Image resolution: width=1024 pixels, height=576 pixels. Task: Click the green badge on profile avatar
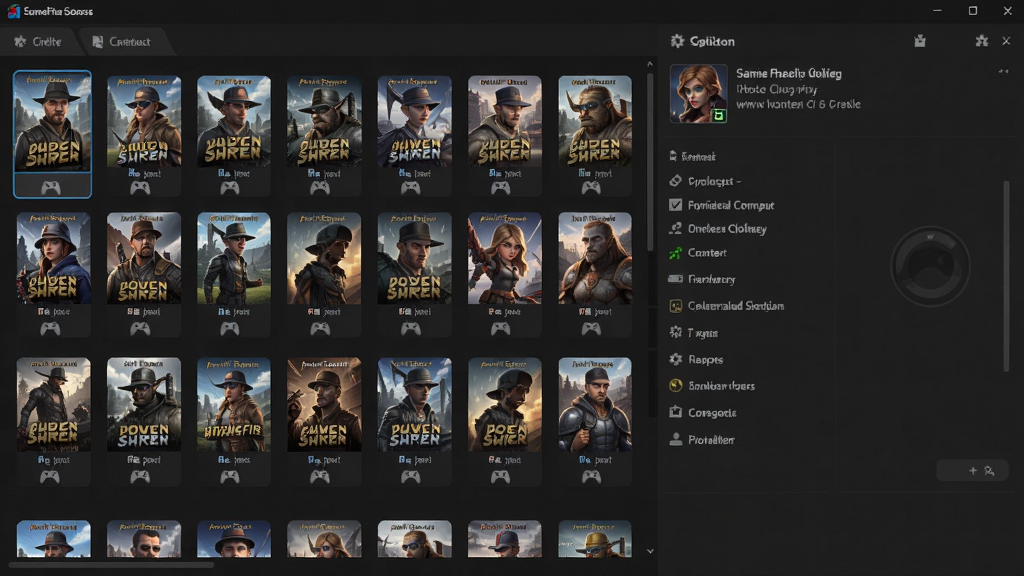(x=718, y=116)
